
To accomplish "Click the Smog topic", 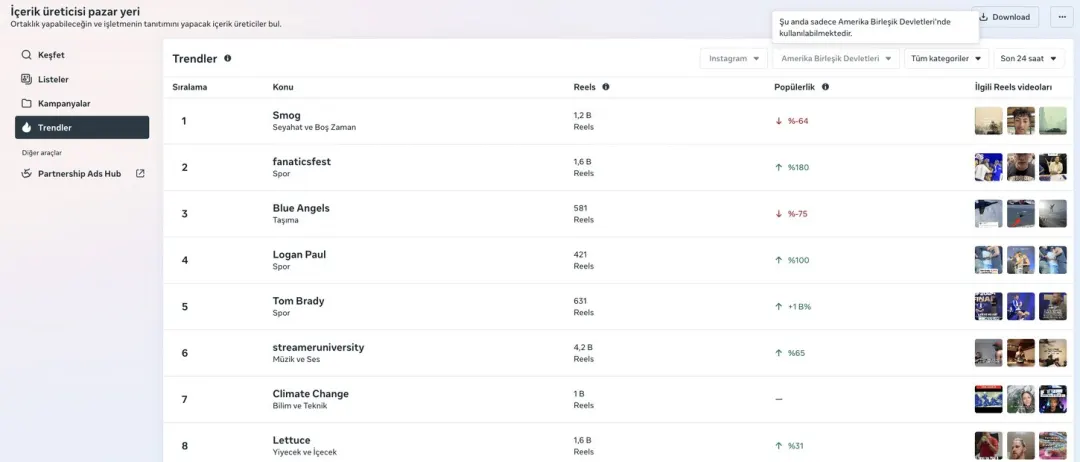I will [x=287, y=115].
